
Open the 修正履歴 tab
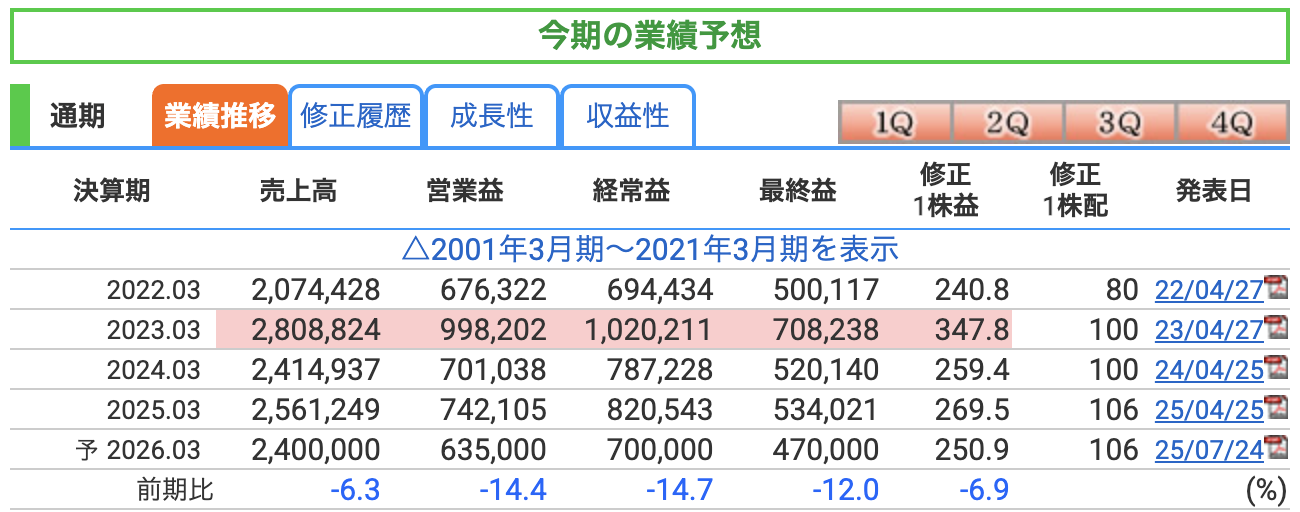coord(356,116)
